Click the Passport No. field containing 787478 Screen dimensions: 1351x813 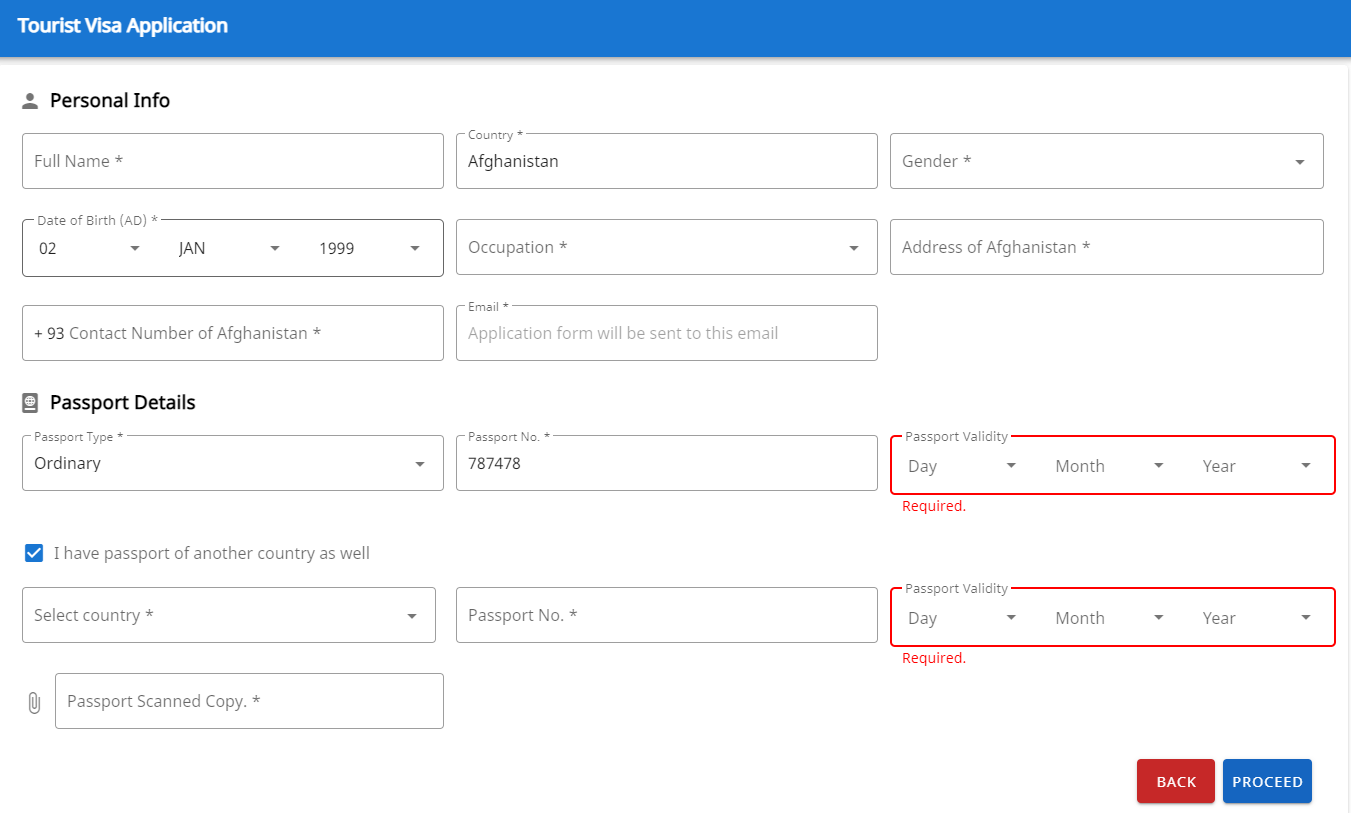click(666, 463)
